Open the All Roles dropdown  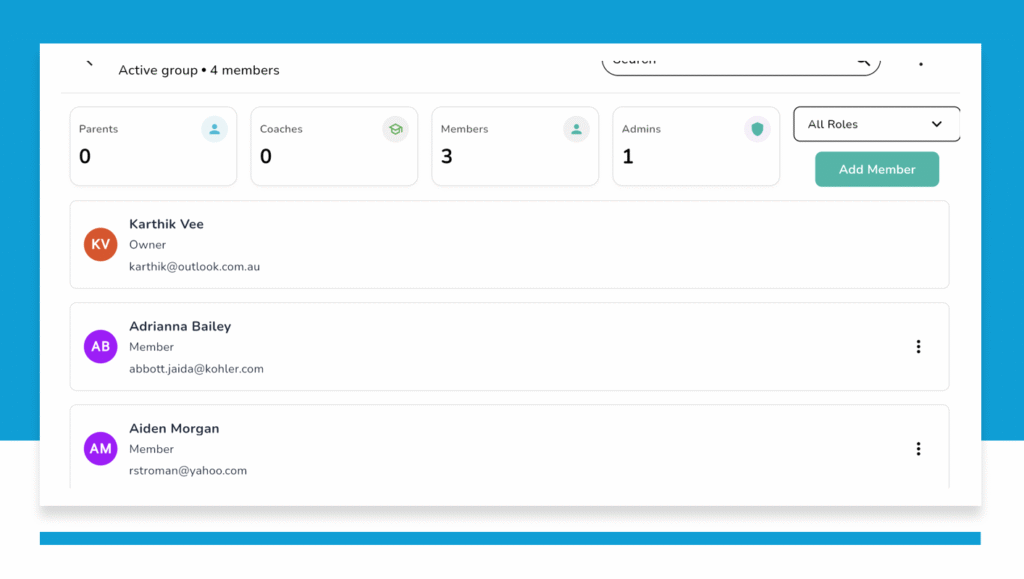(x=875, y=124)
